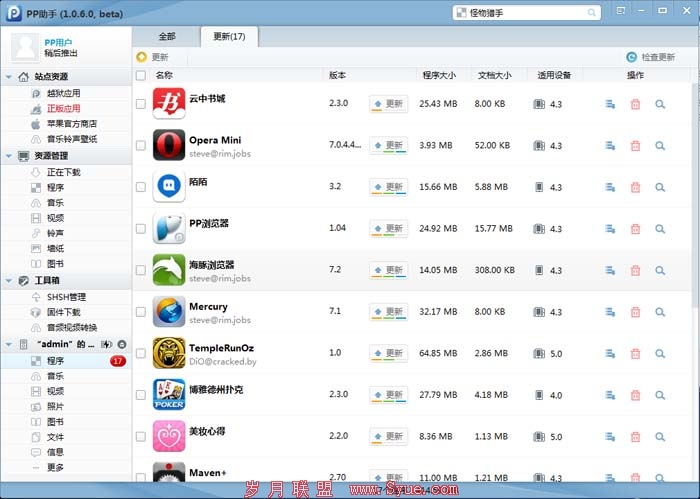The height and width of the screenshot is (499, 700).
Task: Collapse the "admin" device section
Action: pos(9,344)
